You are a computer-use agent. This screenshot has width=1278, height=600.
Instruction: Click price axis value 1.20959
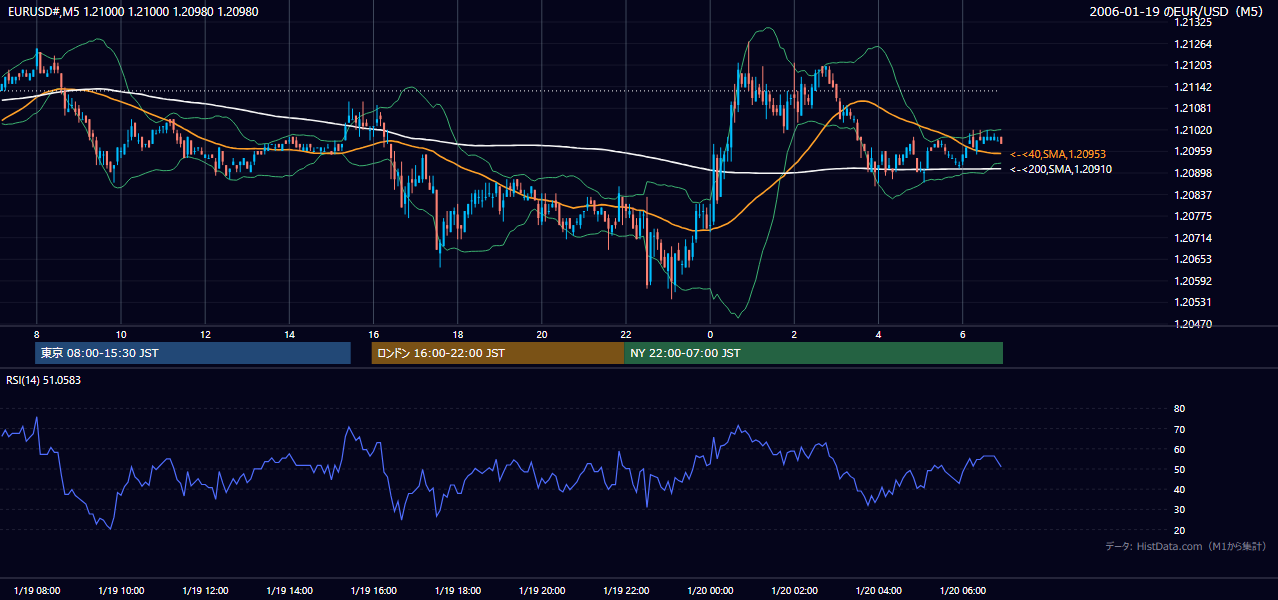pos(1194,151)
